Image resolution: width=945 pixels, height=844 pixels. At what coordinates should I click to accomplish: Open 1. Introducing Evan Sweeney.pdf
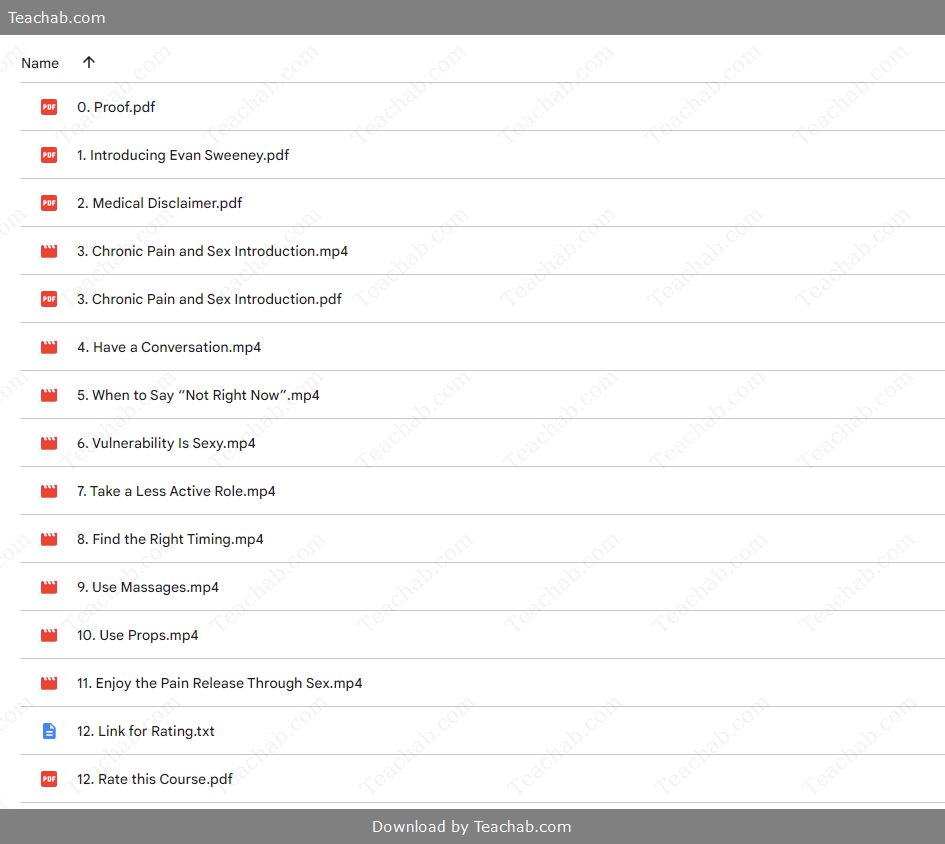coord(183,155)
